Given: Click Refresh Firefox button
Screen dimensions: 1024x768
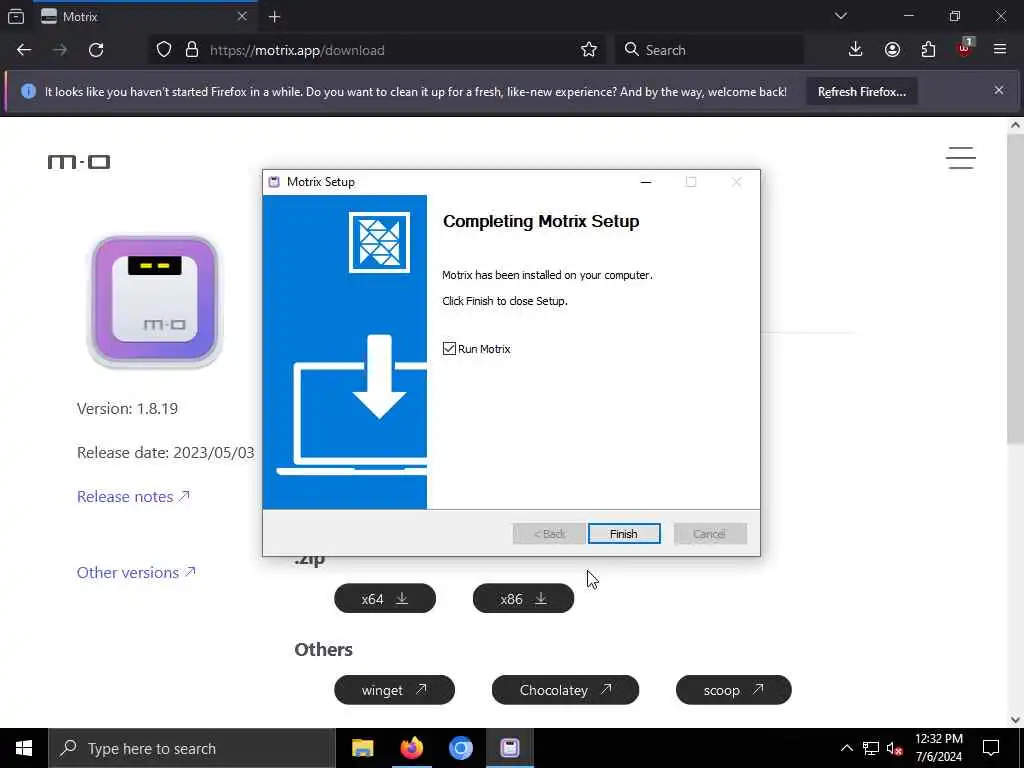Looking at the screenshot, I should pos(861,91).
